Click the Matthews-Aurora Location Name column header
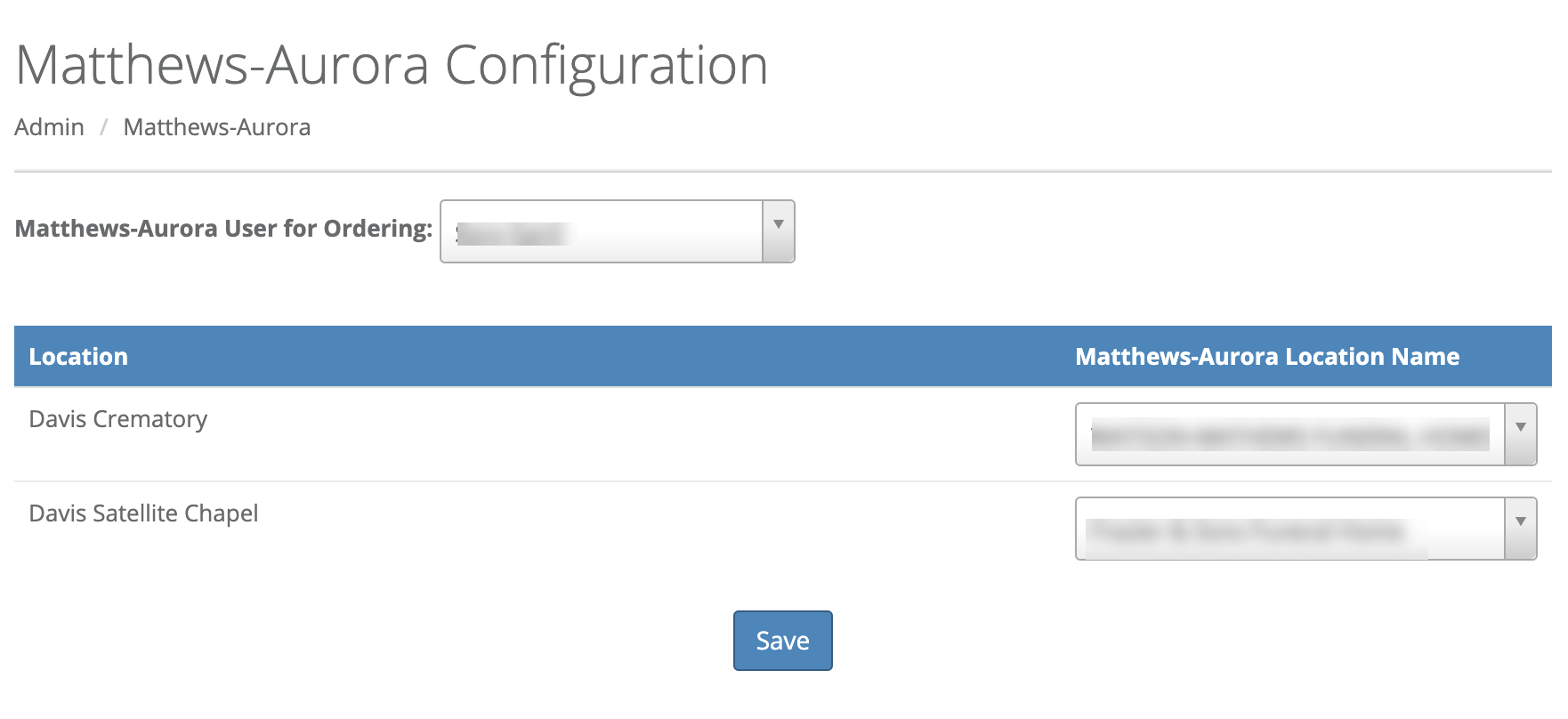The image size is (1568, 719). (x=1266, y=357)
